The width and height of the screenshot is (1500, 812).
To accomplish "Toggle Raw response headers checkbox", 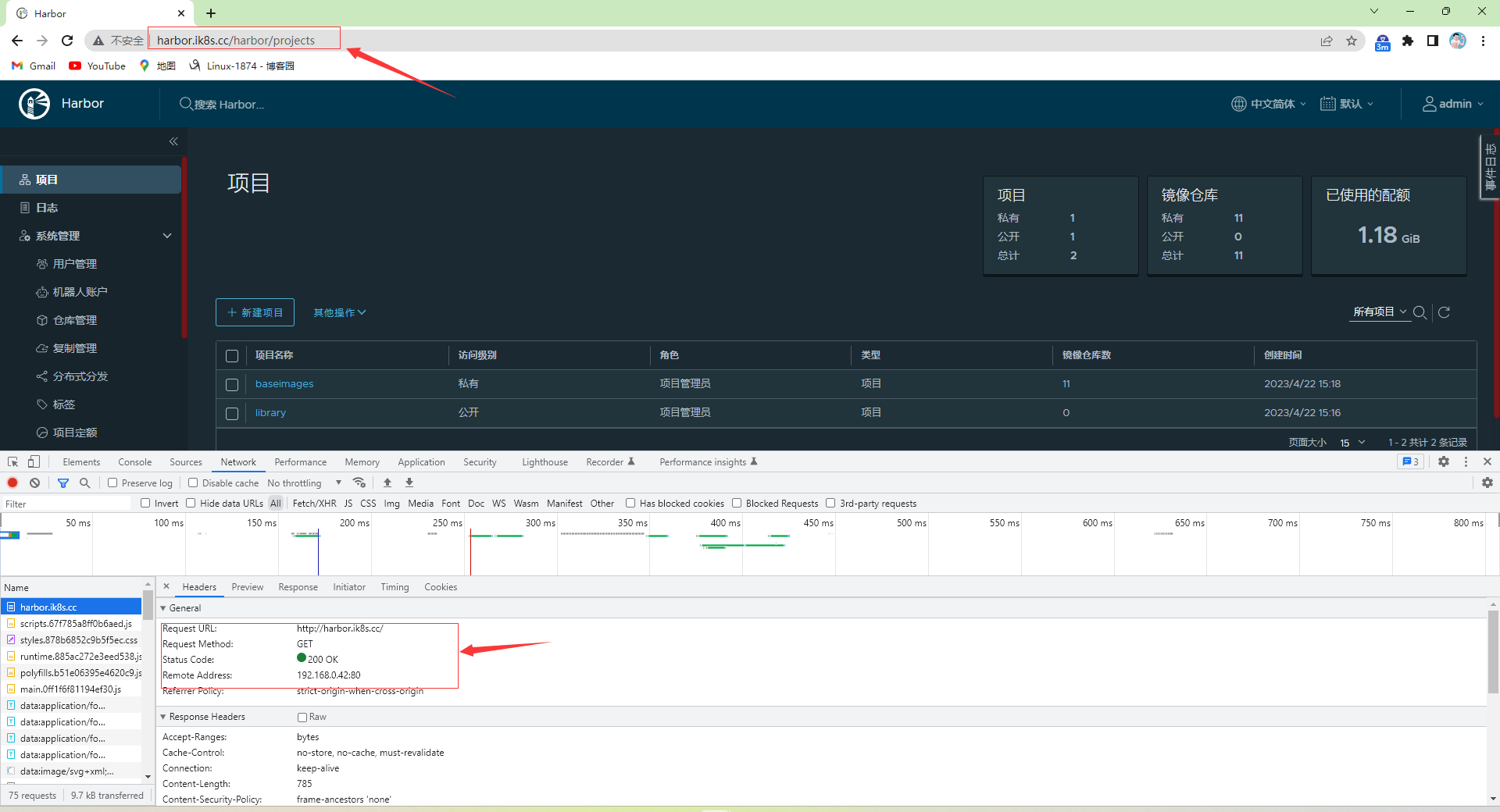I will [x=302, y=718].
